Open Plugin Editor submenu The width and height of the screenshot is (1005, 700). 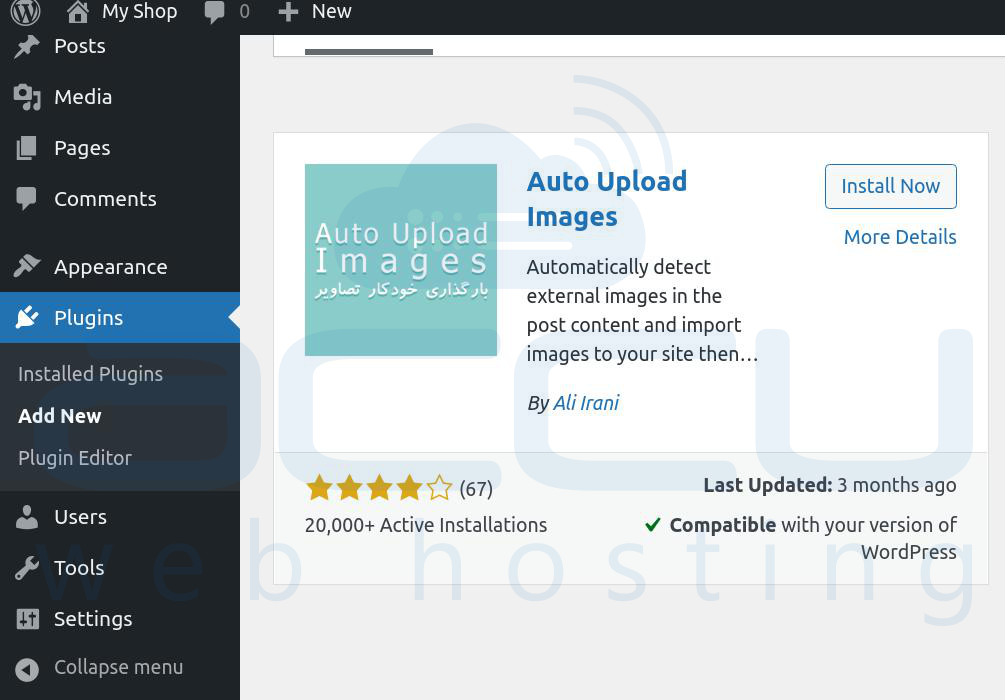tap(75, 458)
